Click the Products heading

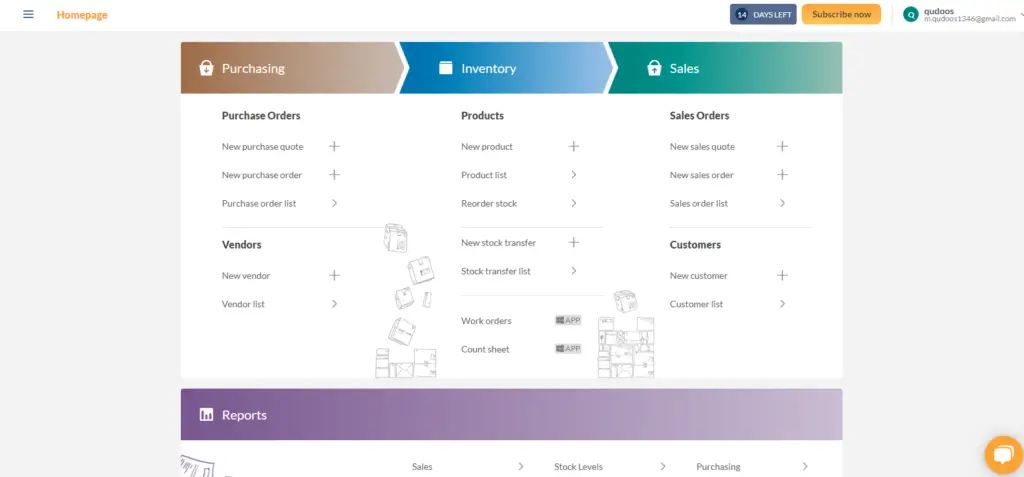pos(483,116)
